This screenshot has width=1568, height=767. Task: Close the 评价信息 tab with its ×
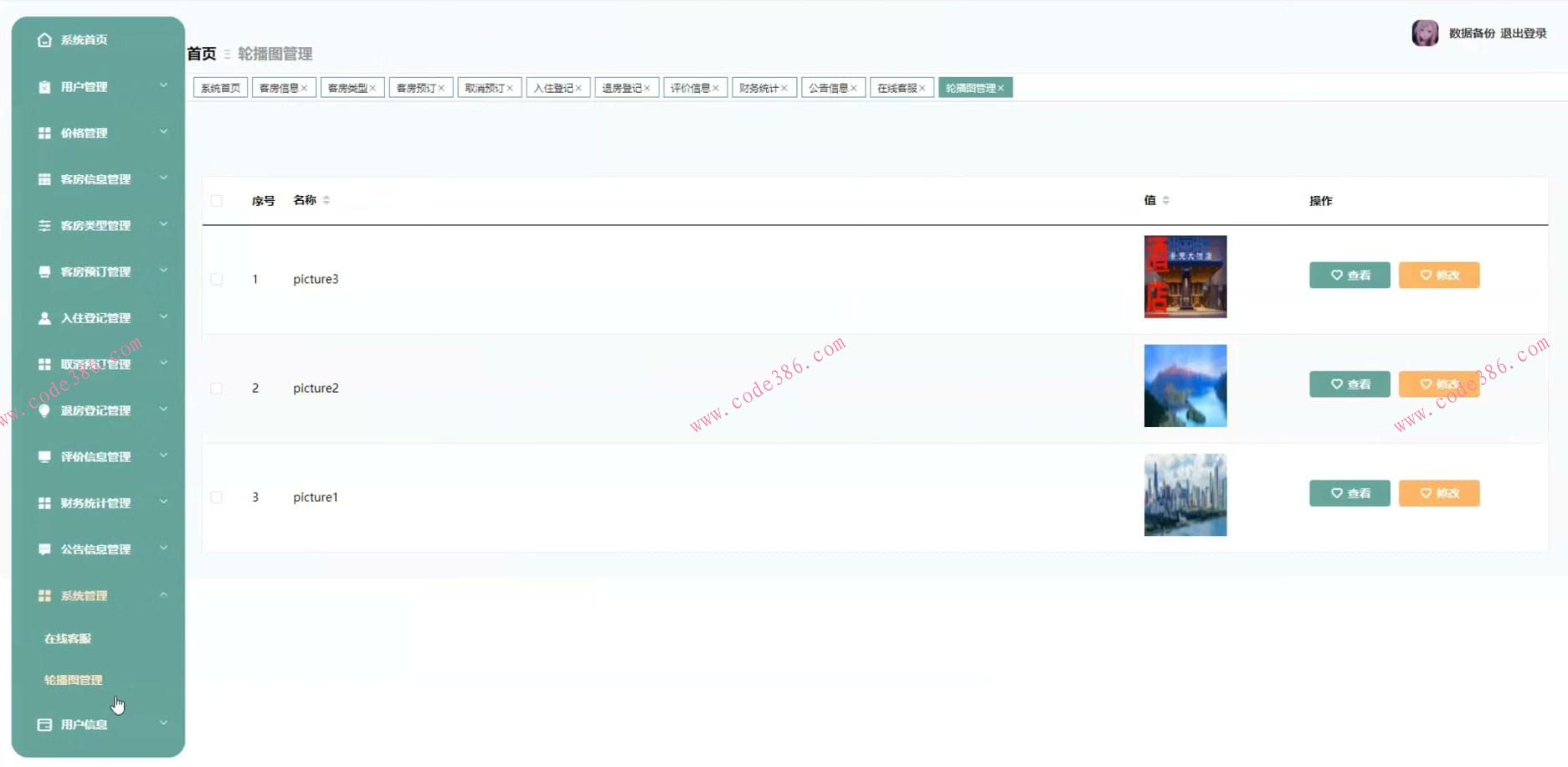[716, 88]
